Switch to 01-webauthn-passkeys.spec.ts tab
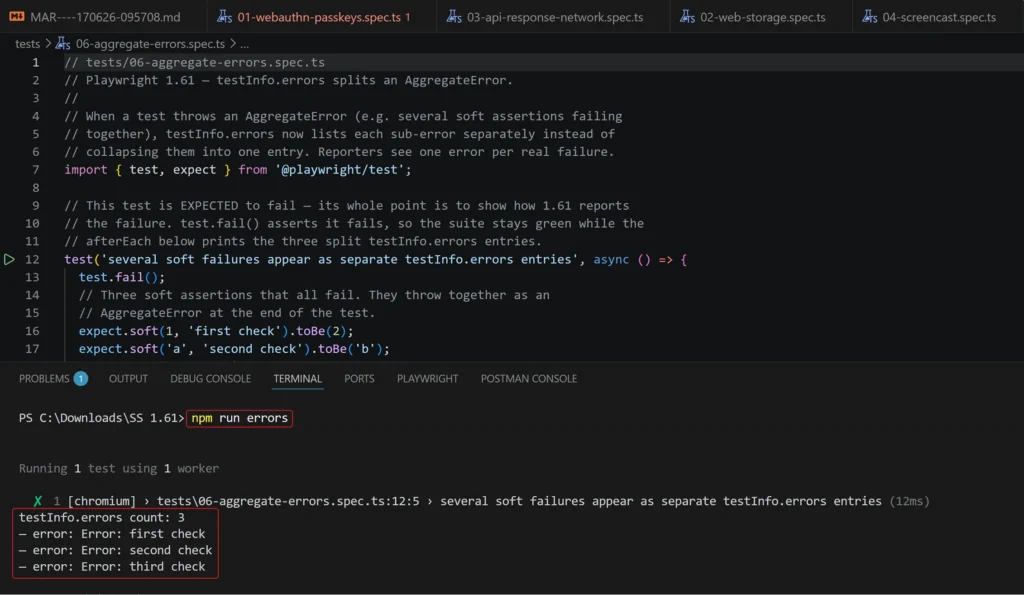Image resolution: width=1024 pixels, height=595 pixels. pyautogui.click(x=315, y=17)
